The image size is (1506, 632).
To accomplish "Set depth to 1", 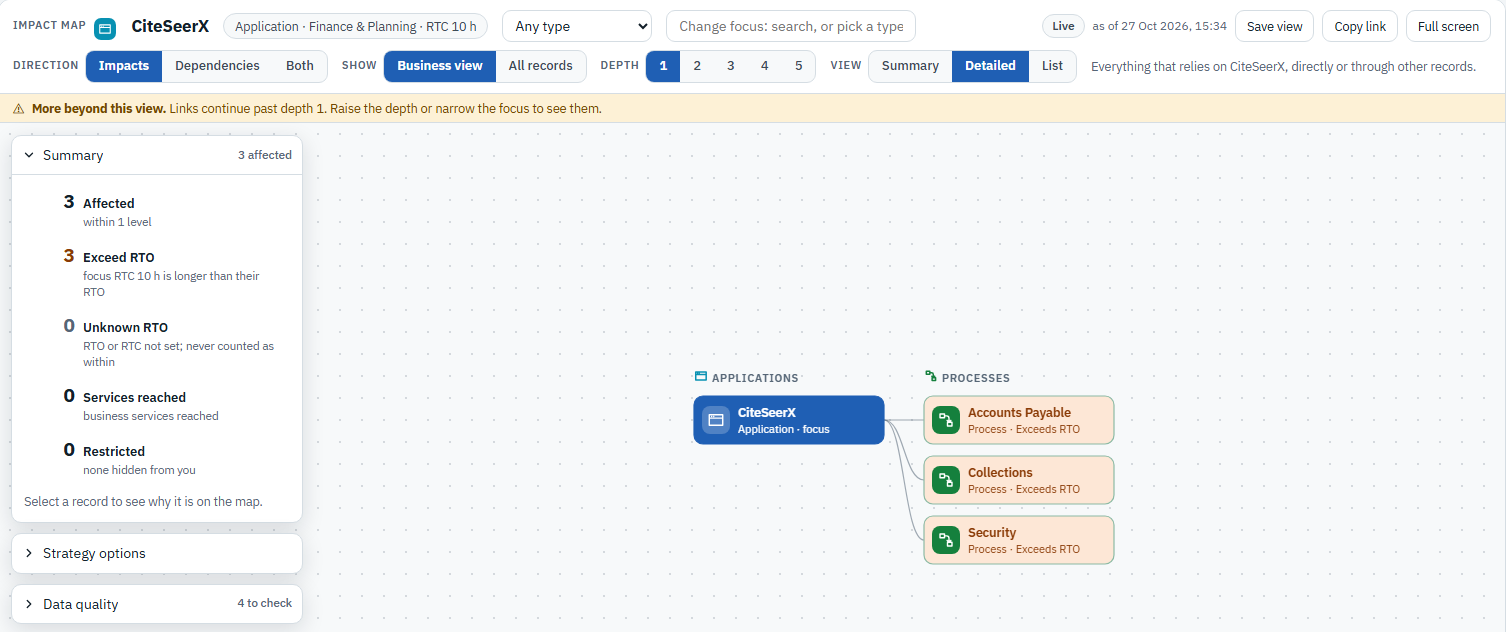I will point(663,66).
